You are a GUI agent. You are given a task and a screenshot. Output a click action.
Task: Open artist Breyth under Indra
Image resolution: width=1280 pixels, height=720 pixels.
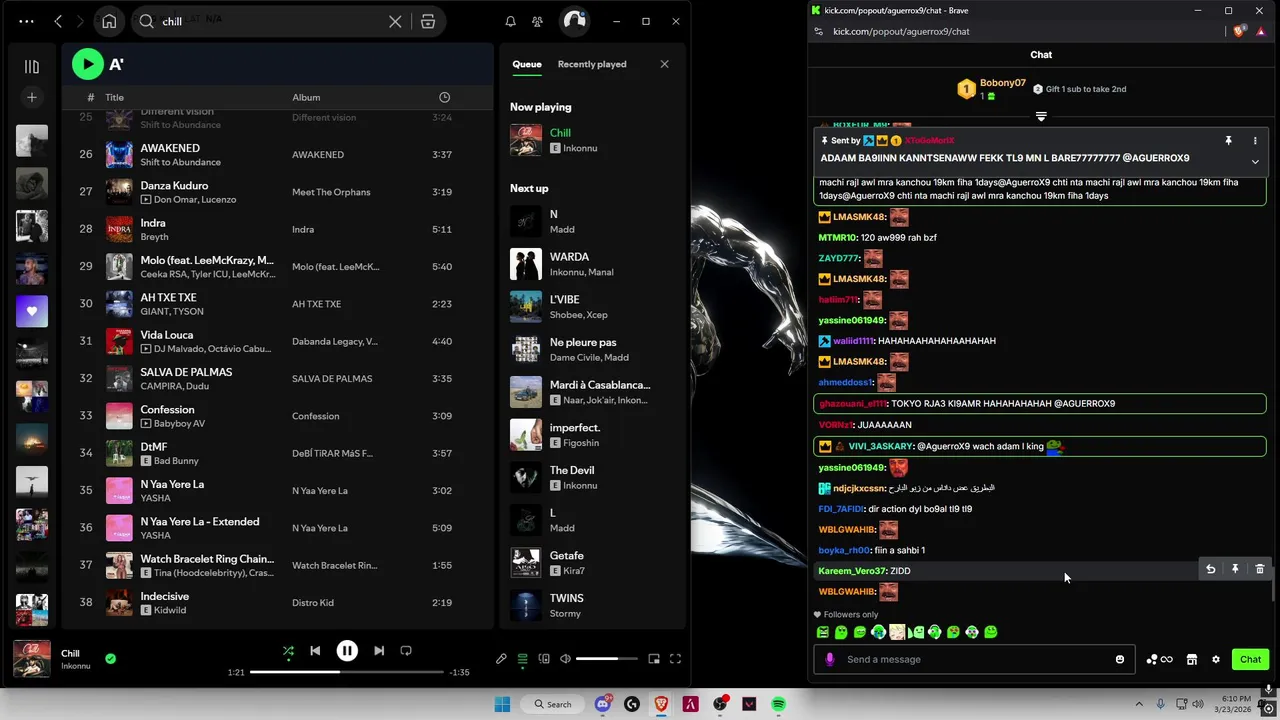coord(154,237)
